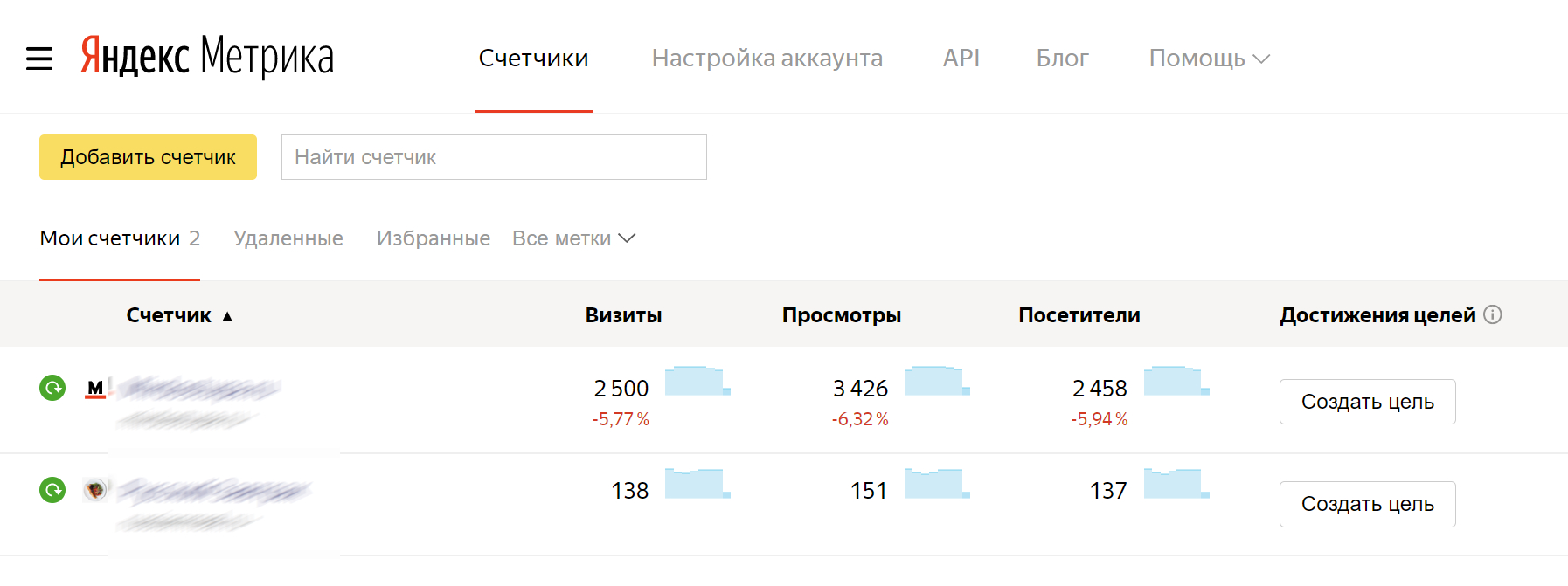
Task: Click the Yandex Metrica logo
Action: [207, 58]
